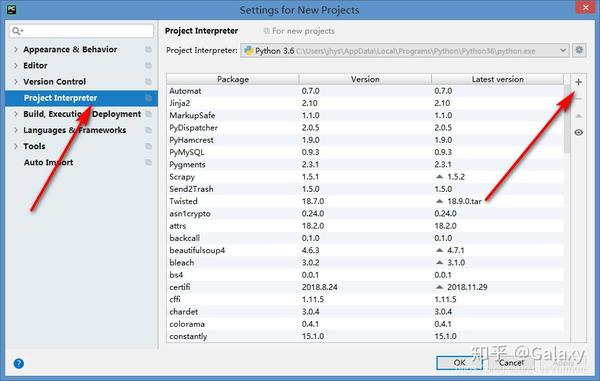Click the upgrade package arrow icon

[x=579, y=116]
